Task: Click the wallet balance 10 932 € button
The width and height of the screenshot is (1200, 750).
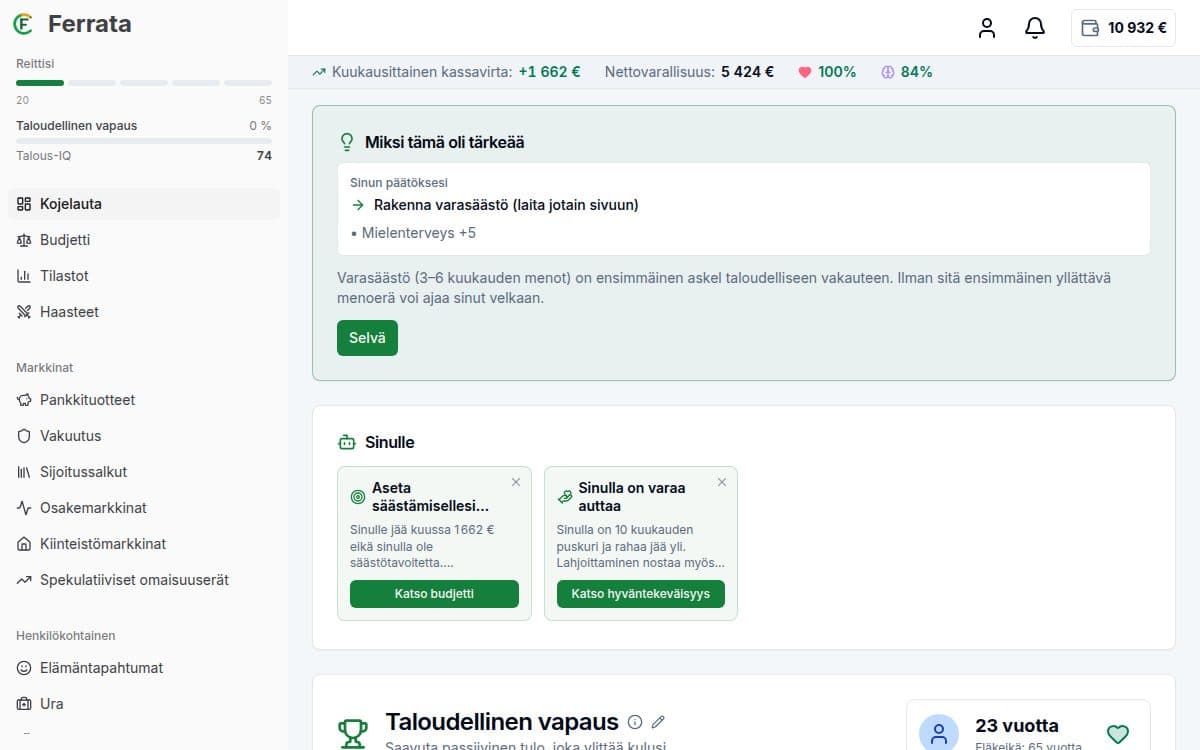Action: click(1125, 28)
